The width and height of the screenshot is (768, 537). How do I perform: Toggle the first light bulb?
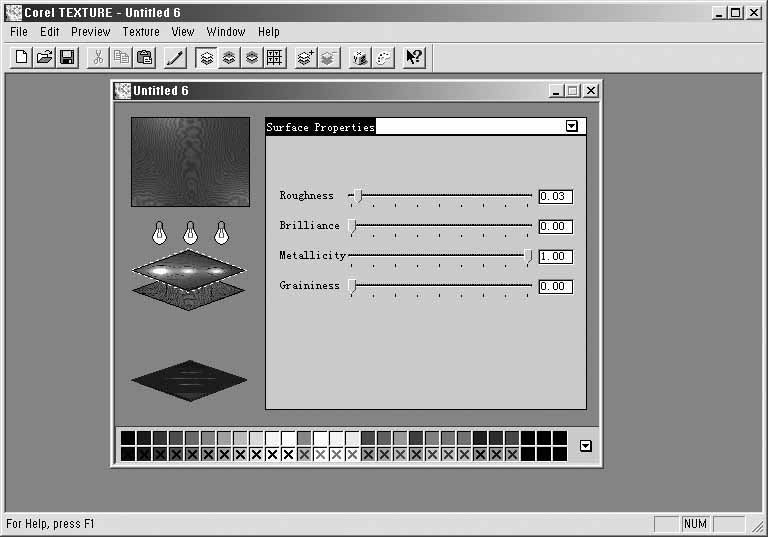pos(158,232)
